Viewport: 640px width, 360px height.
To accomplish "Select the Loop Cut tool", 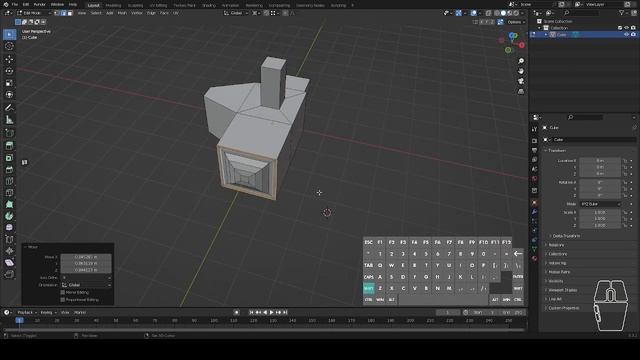I will click(9, 181).
